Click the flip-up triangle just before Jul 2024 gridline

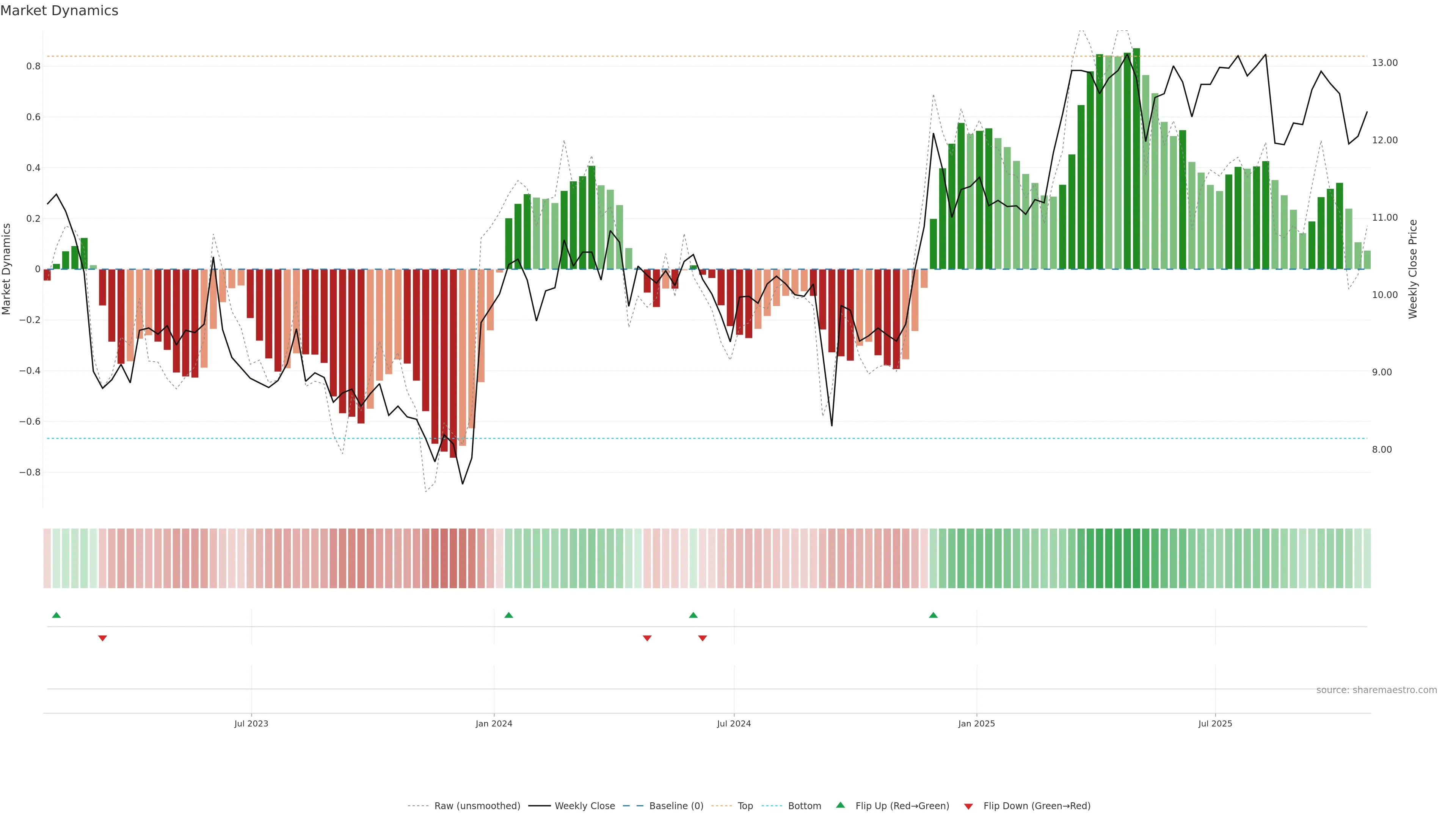(x=693, y=615)
